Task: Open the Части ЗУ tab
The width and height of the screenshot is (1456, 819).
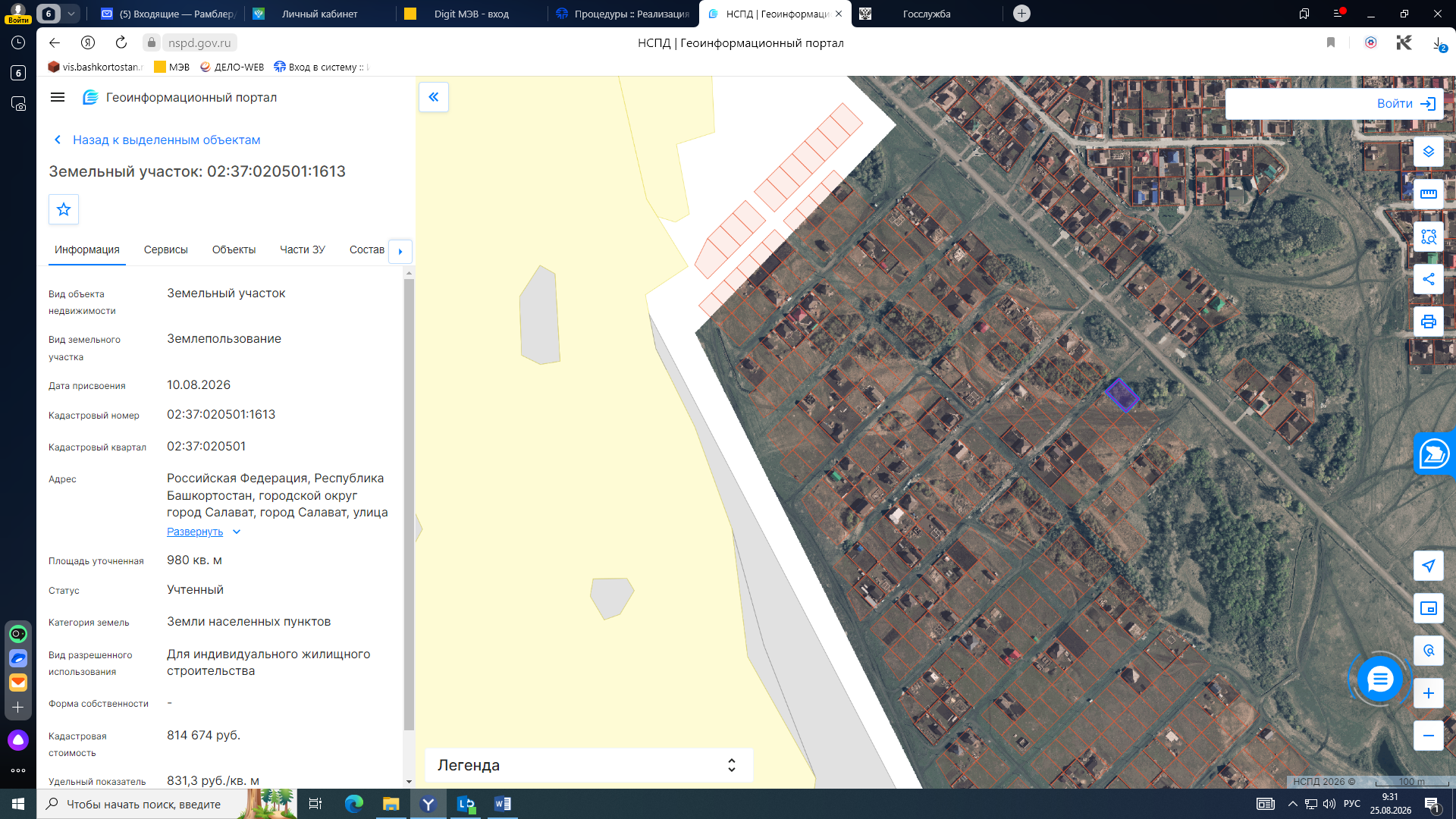Action: pos(303,249)
